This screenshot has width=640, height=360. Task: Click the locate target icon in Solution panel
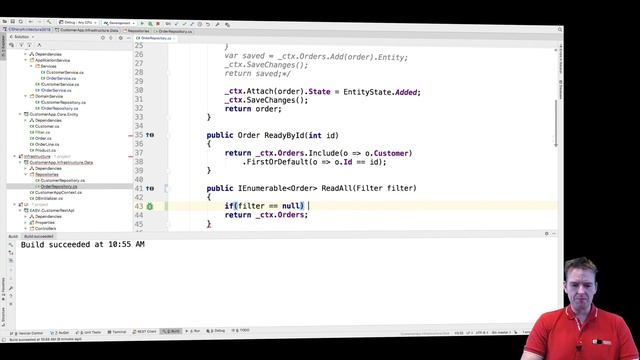tap(102, 38)
